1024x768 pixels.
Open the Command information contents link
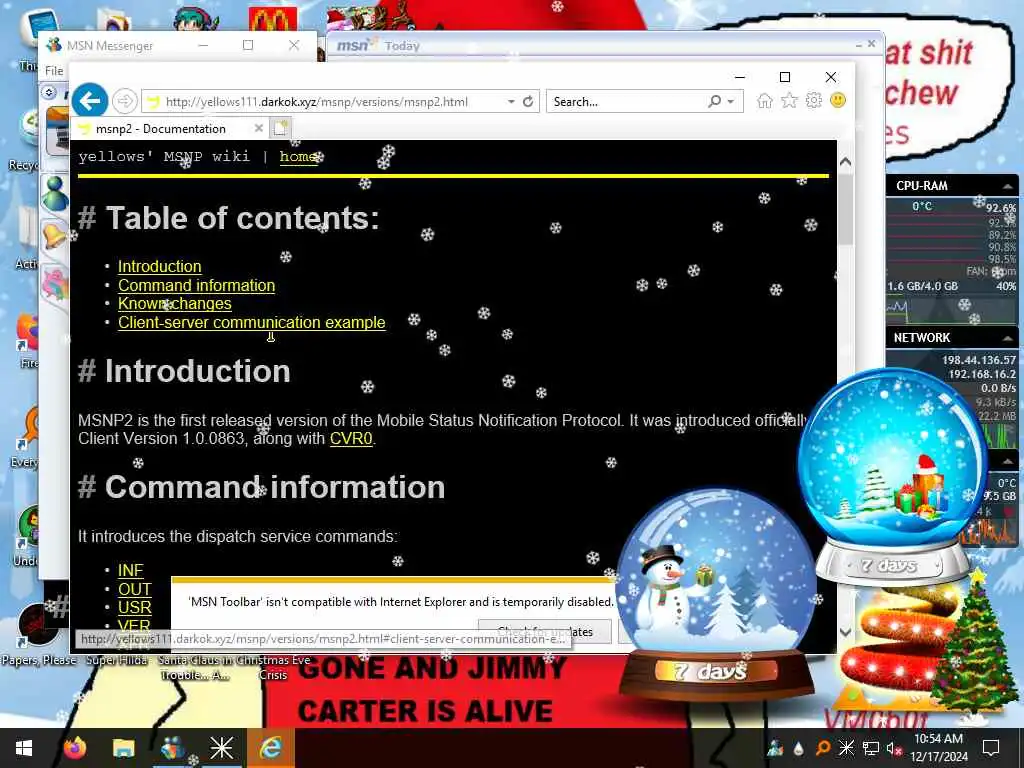point(197,285)
